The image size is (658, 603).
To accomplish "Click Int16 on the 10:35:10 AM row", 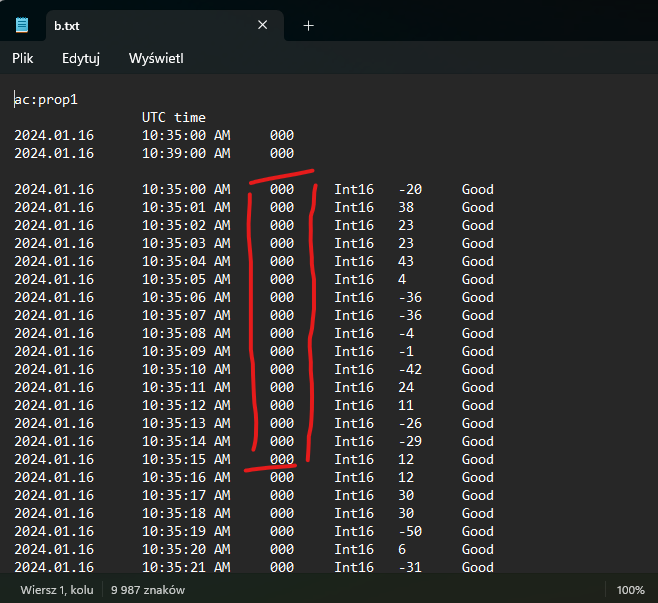I will coord(354,370).
